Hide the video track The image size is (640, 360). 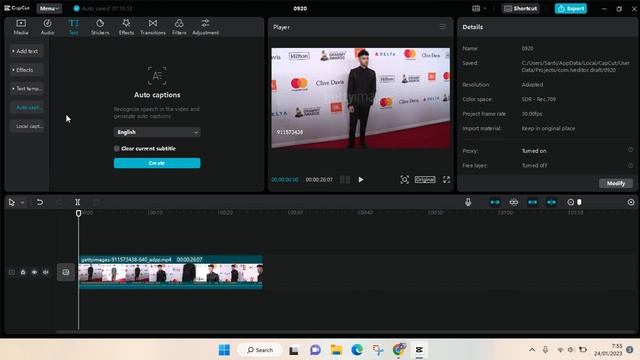34,272
